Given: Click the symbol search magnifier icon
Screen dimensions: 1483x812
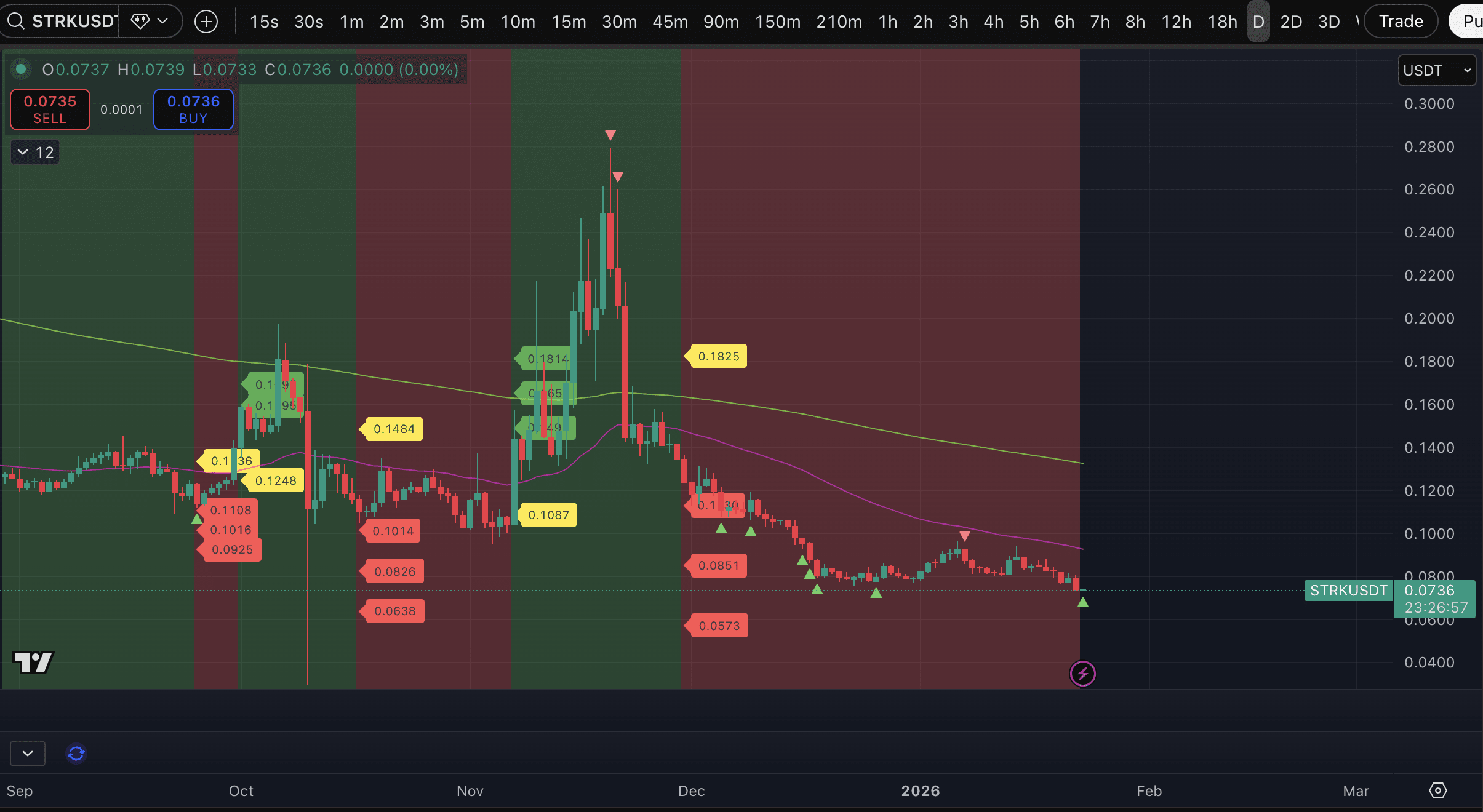Looking at the screenshot, I should [16, 22].
